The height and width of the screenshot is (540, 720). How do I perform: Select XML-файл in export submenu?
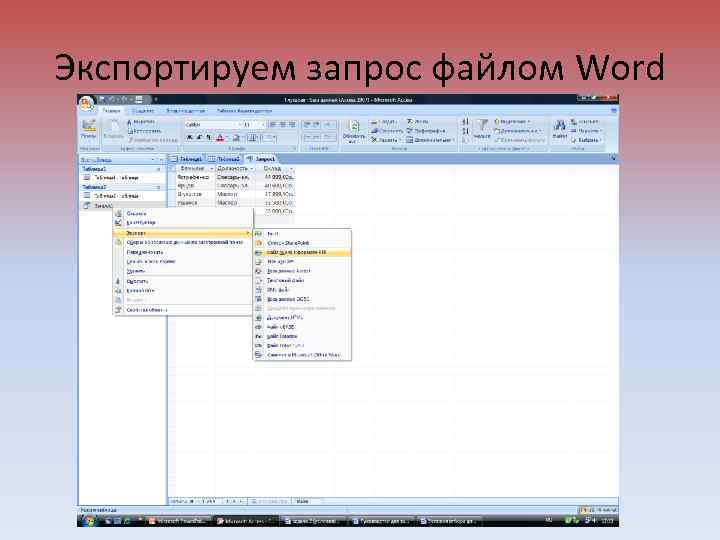coord(302,290)
